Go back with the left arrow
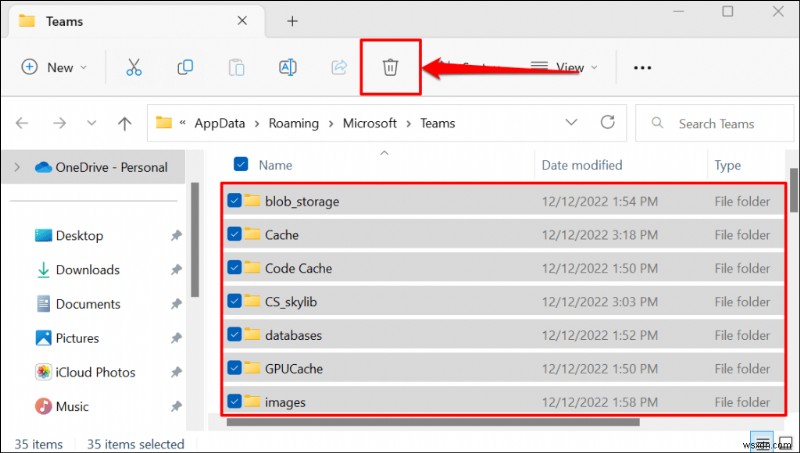 pos(22,123)
